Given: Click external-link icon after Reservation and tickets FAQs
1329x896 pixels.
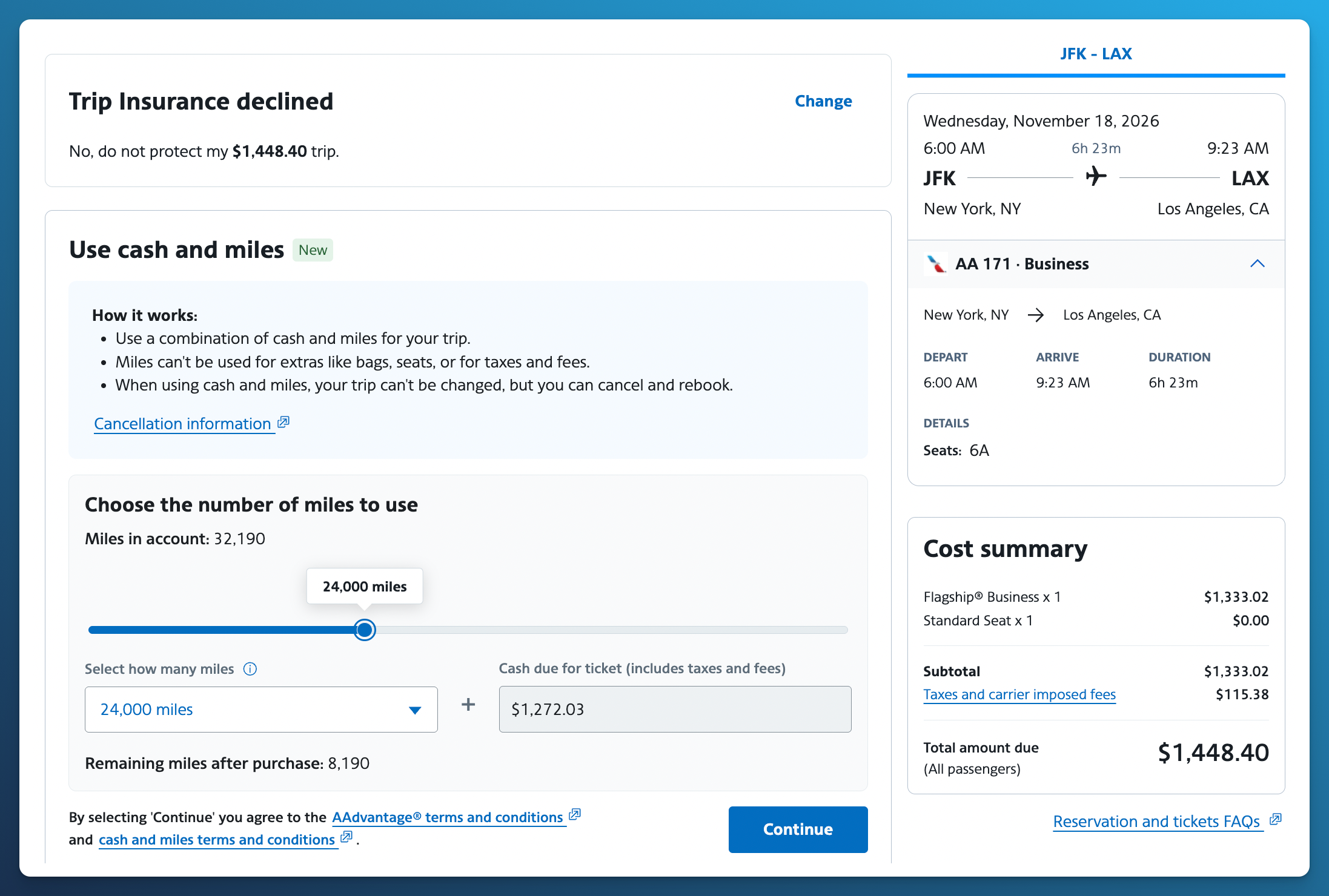Looking at the screenshot, I should click(x=1276, y=819).
